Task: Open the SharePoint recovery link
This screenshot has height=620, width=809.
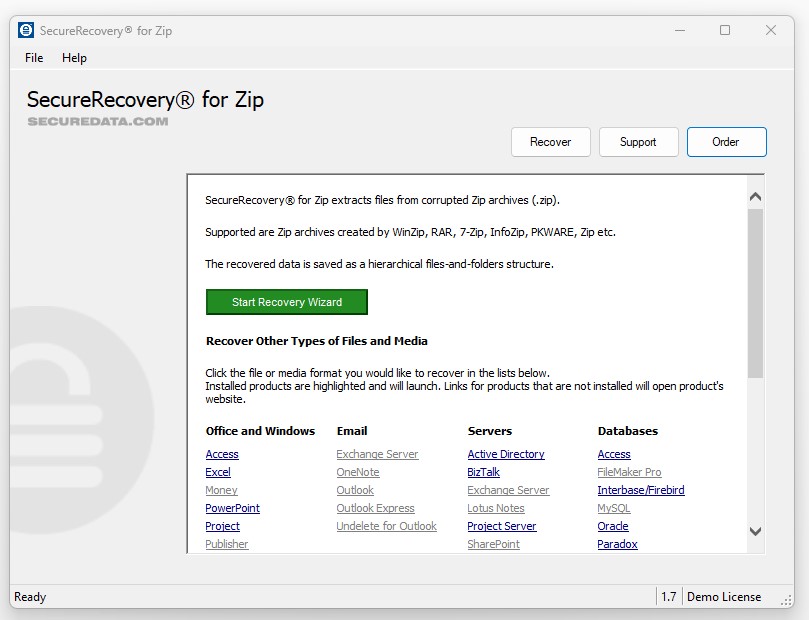Action: point(493,544)
